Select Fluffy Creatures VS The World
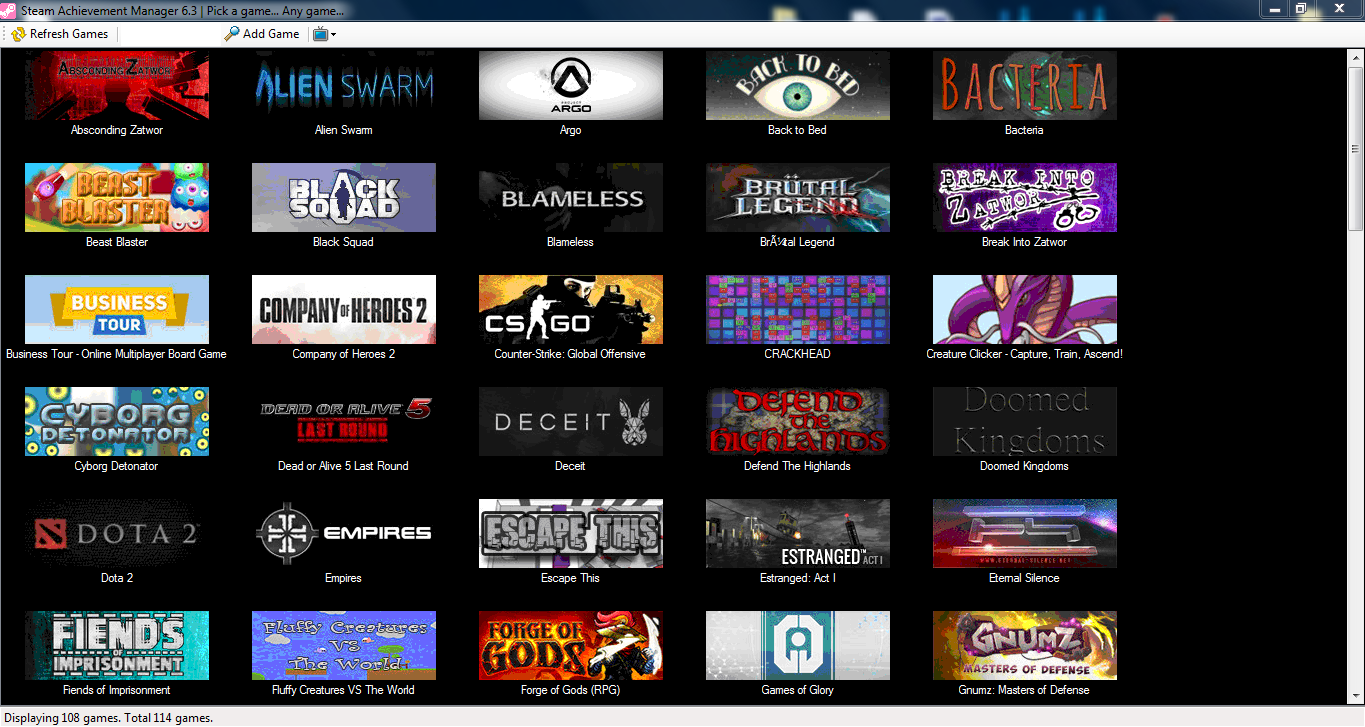 coord(343,645)
